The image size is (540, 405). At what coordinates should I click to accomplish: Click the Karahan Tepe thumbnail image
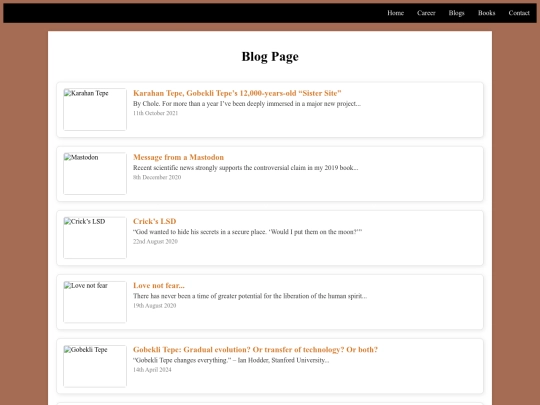(95, 110)
